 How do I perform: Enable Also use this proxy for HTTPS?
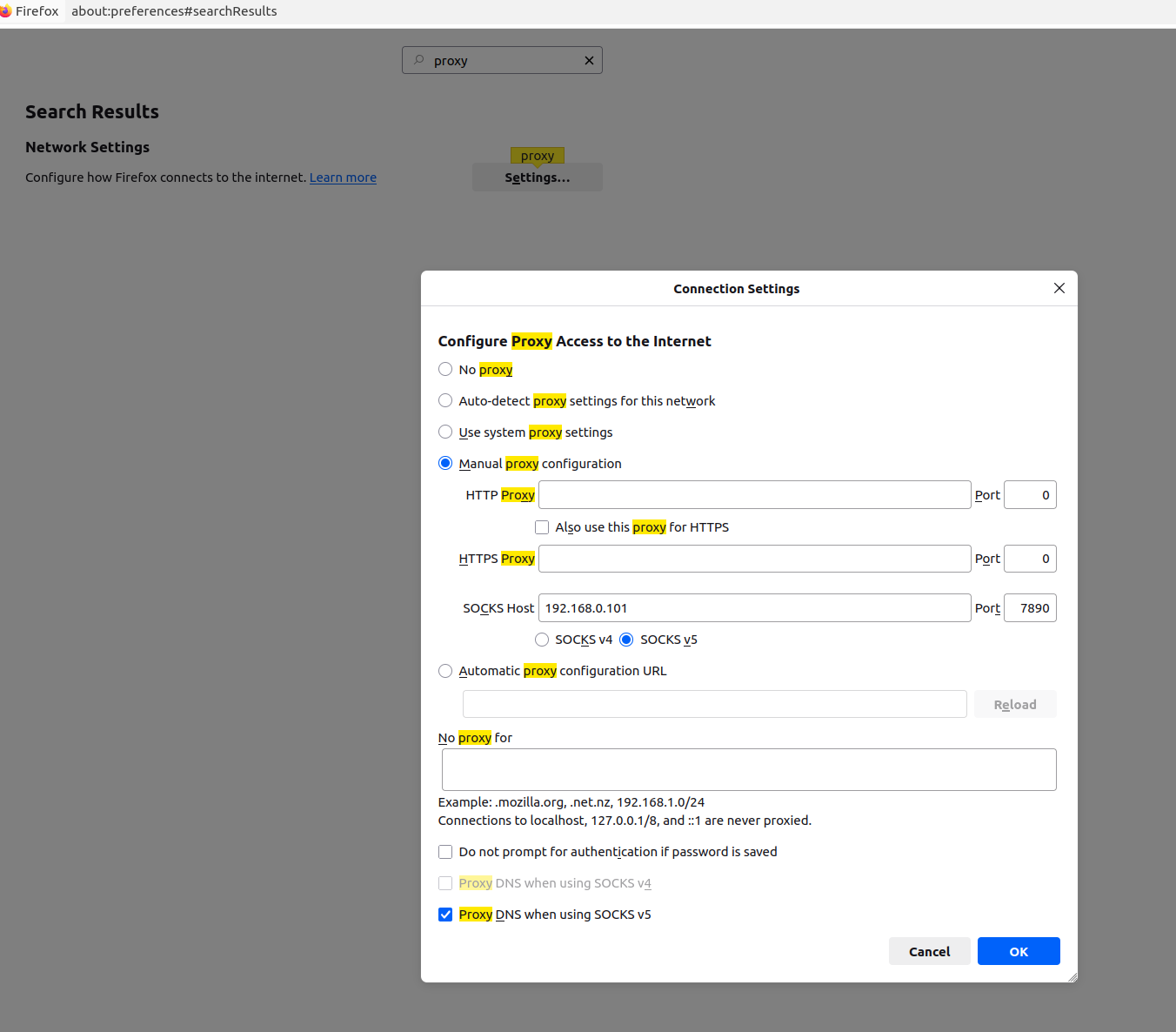(x=542, y=527)
